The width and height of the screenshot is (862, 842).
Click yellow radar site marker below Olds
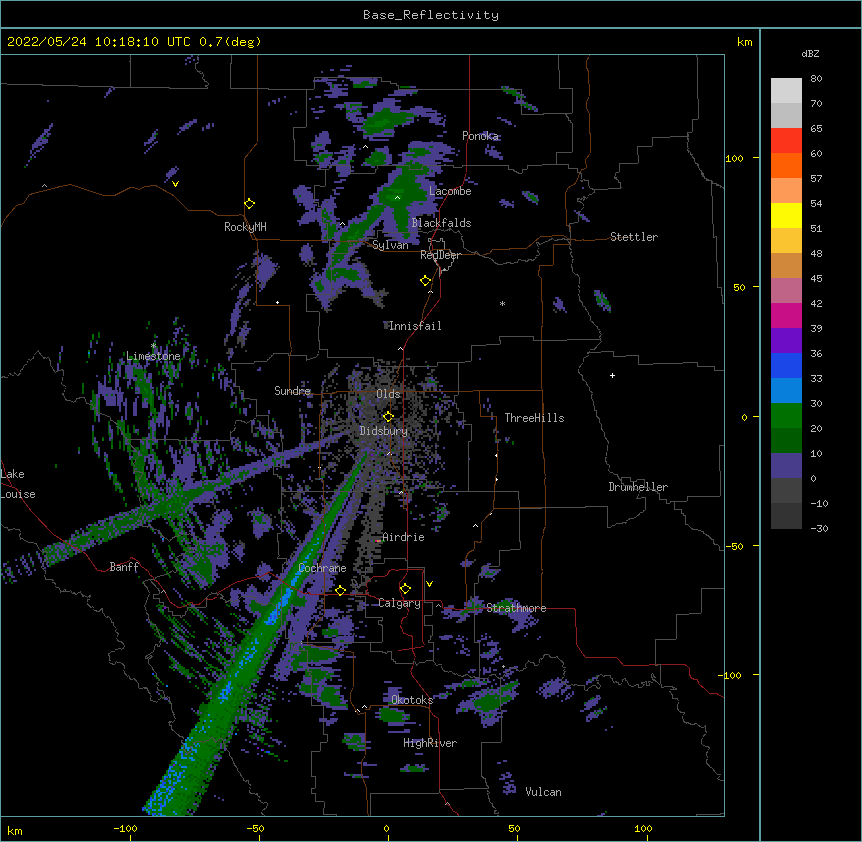(388, 416)
